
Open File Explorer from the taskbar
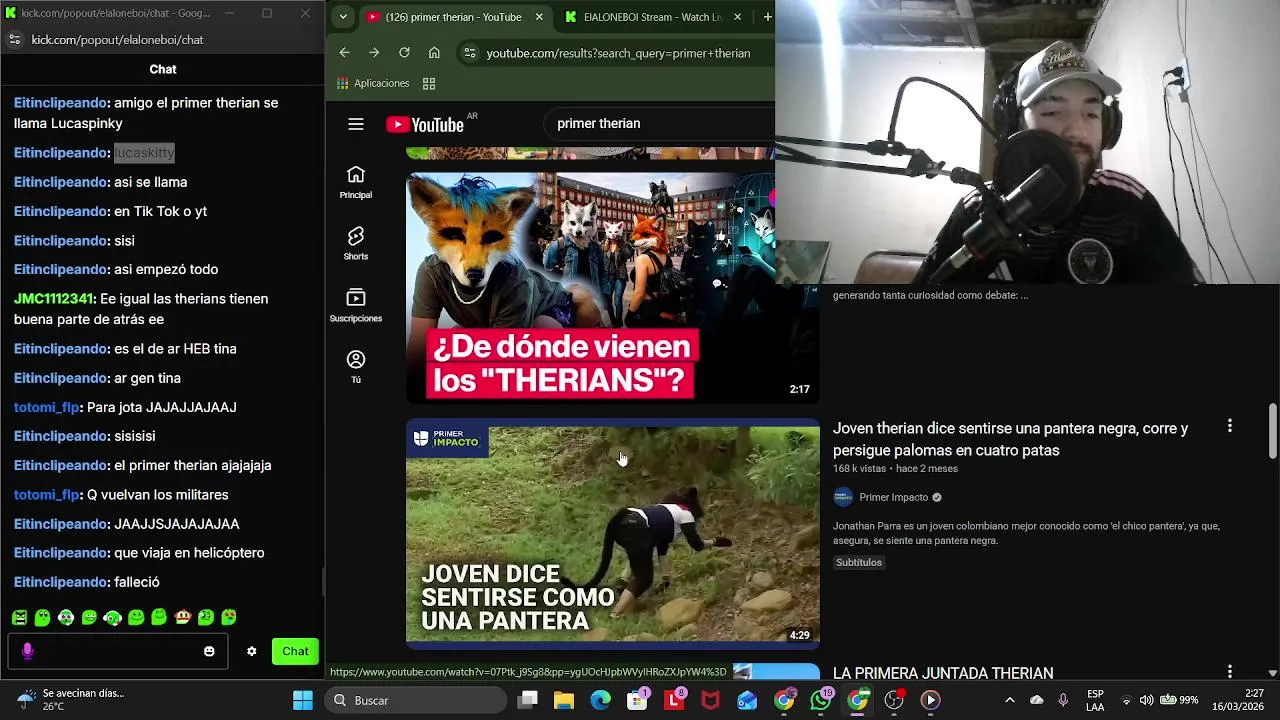click(x=564, y=700)
